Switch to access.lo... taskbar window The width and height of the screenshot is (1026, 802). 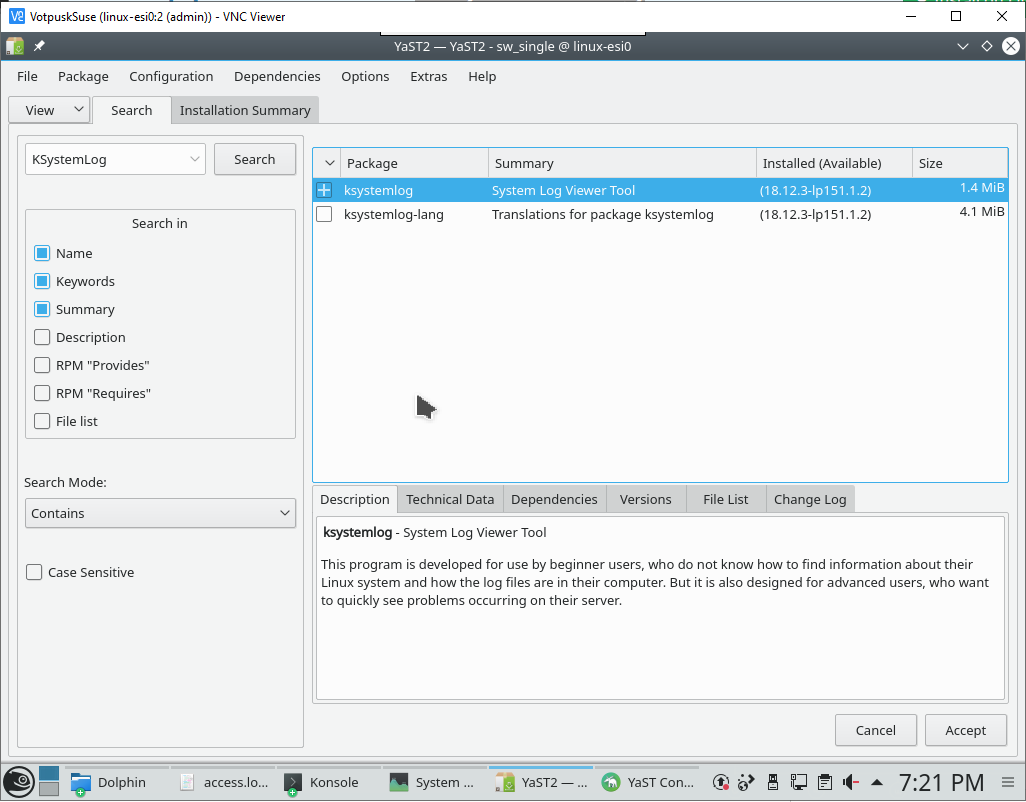224,782
